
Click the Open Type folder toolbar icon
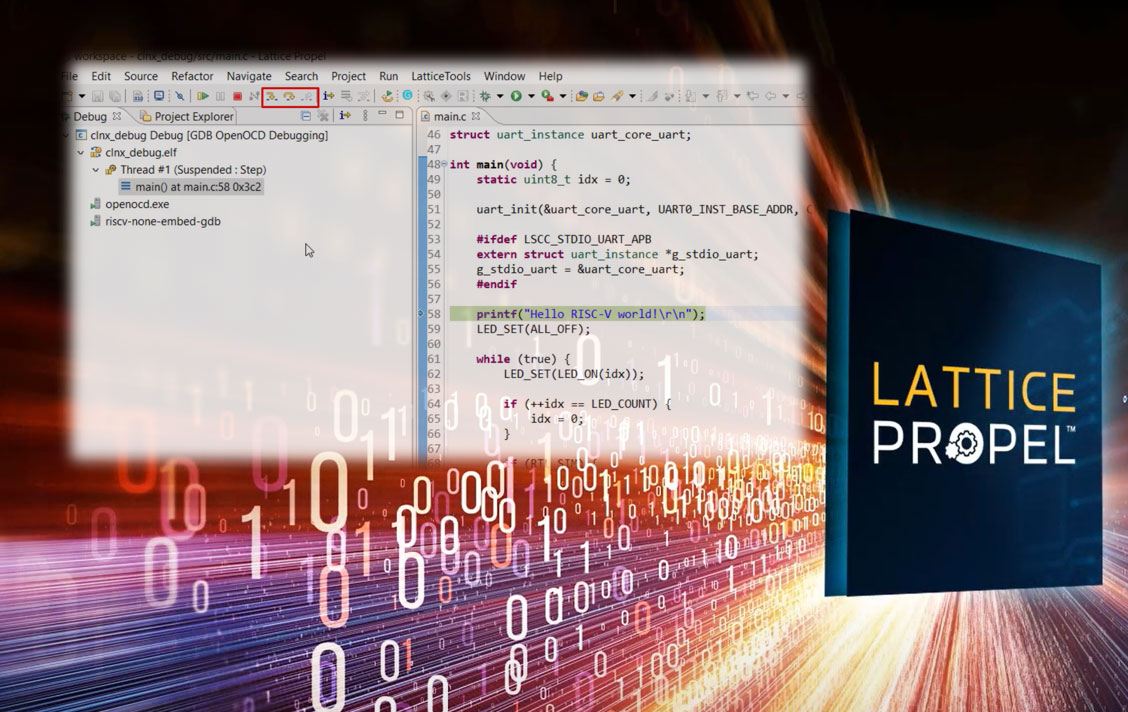pos(581,96)
